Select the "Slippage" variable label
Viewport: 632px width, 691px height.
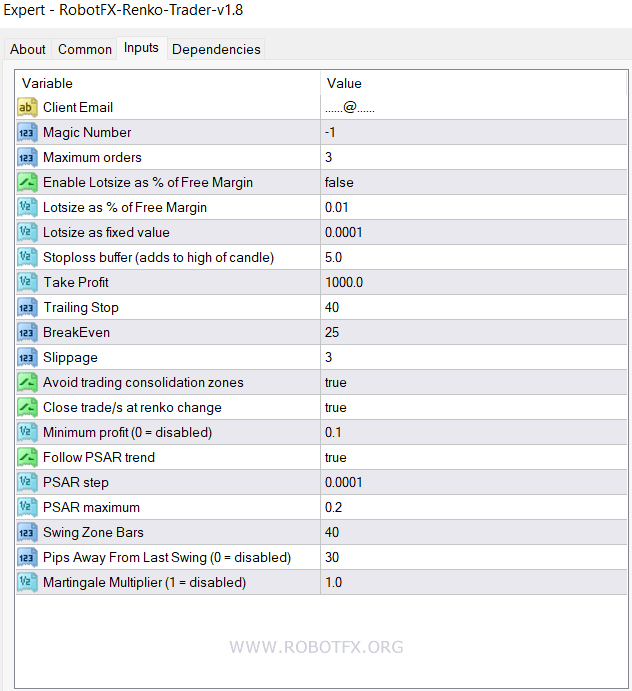coord(70,357)
